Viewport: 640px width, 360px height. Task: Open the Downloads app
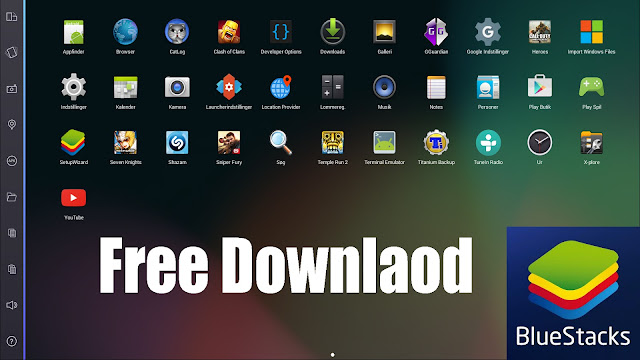click(333, 31)
